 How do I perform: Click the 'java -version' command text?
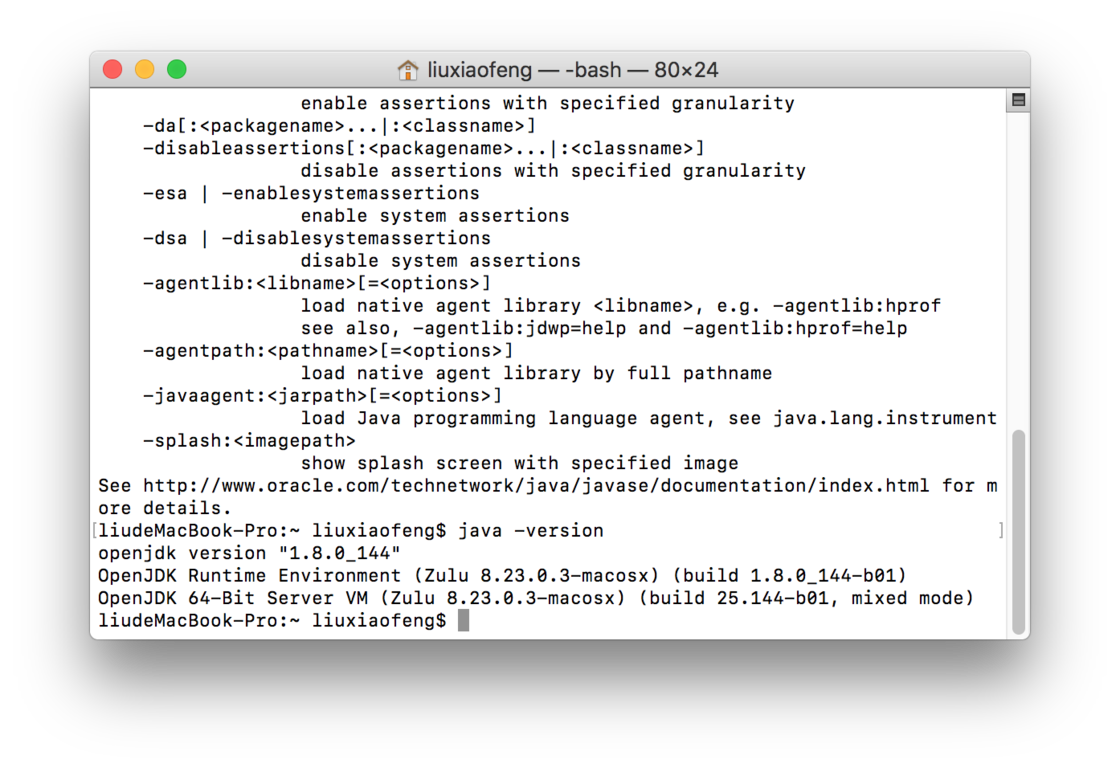point(531,531)
